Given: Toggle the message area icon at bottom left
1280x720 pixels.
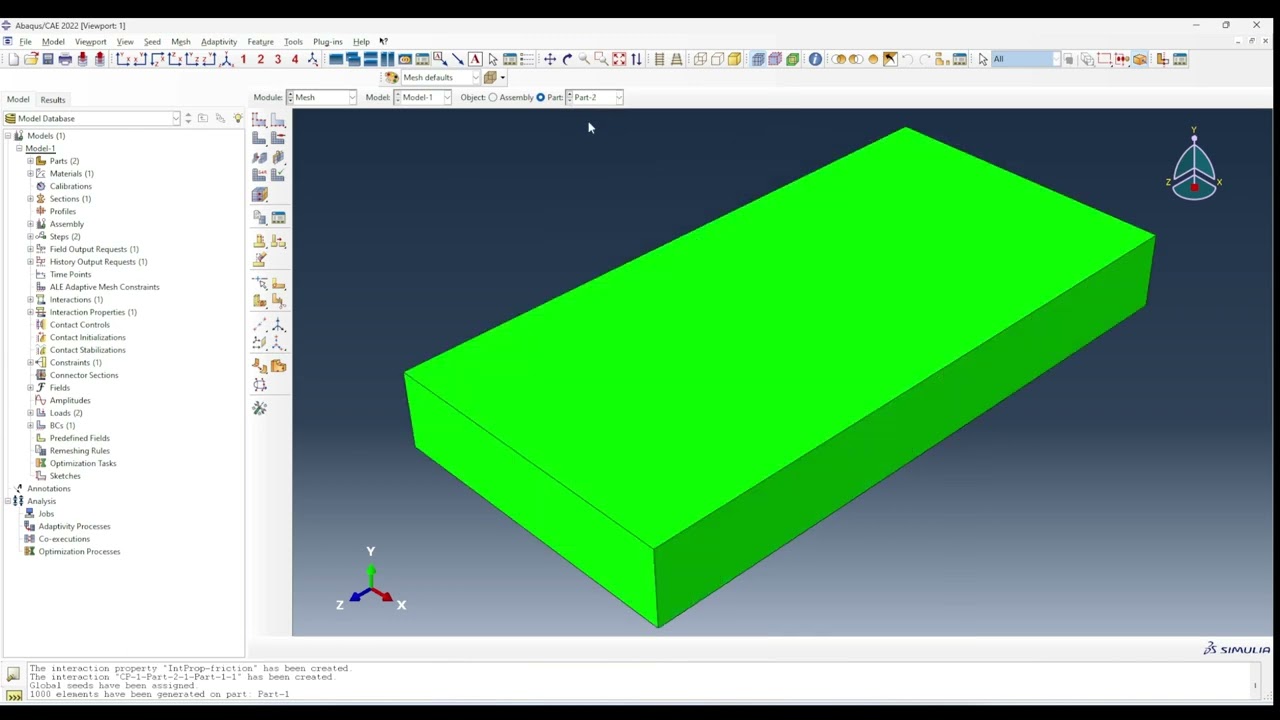Looking at the screenshot, I should pos(13,675).
